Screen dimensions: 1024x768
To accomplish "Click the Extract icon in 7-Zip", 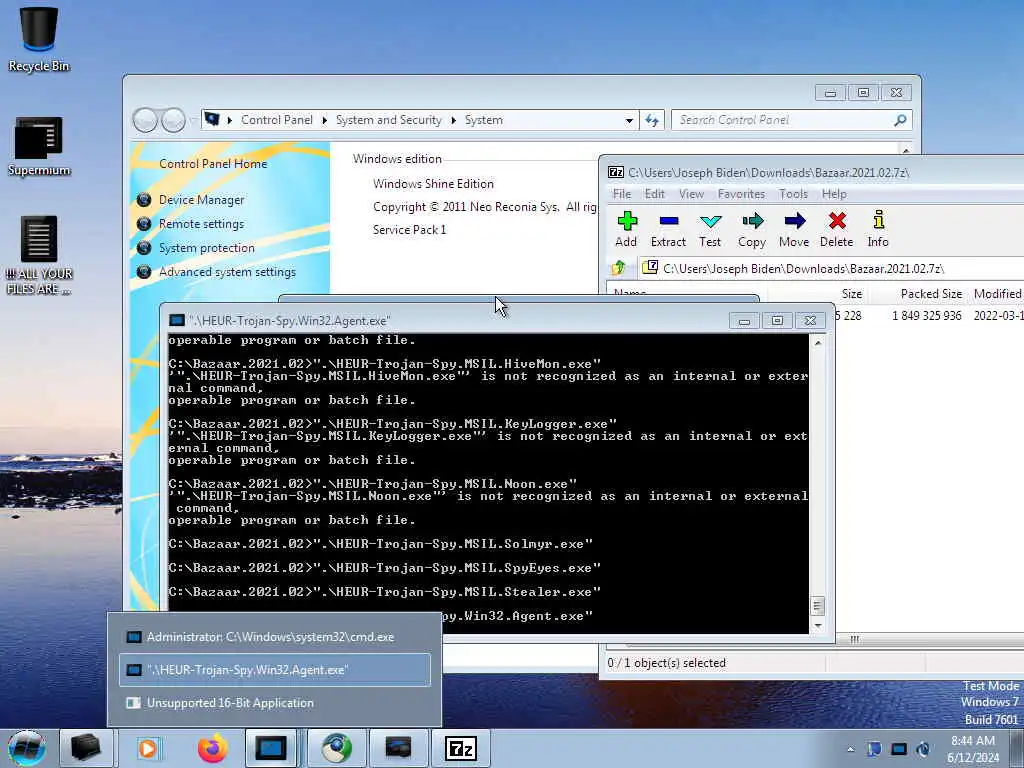I will pyautogui.click(x=668, y=229).
